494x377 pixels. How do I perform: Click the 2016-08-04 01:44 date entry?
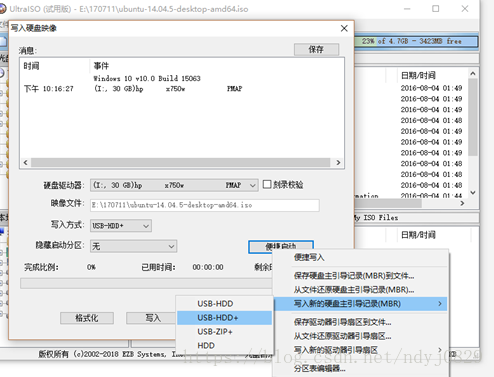[x=431, y=196]
